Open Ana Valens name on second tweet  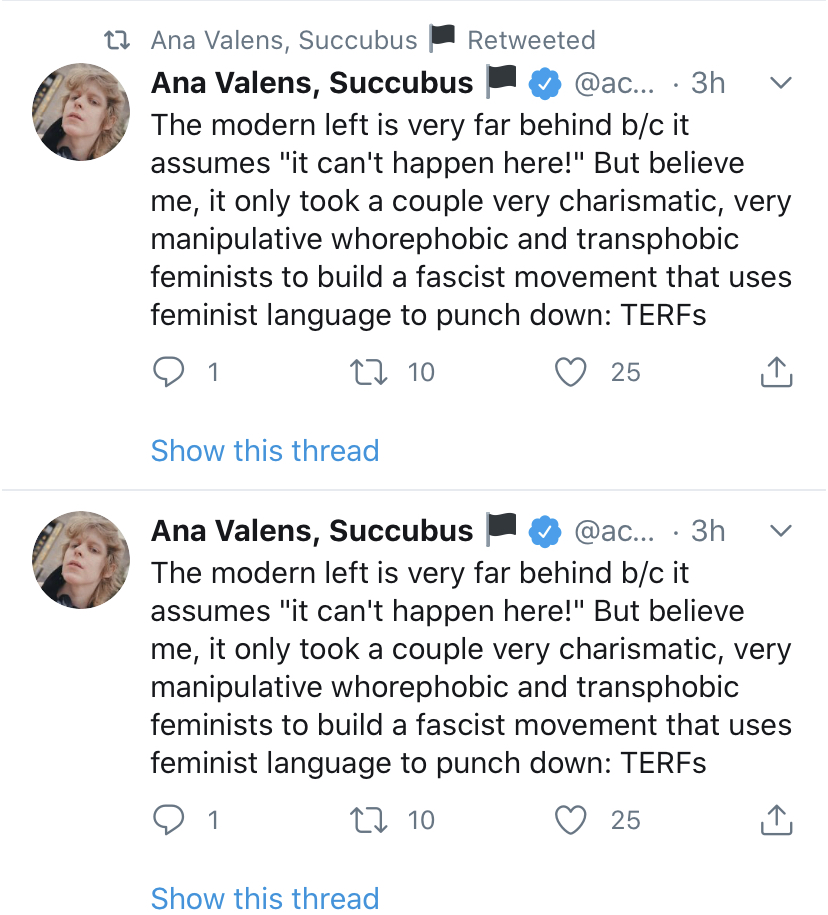(x=311, y=531)
